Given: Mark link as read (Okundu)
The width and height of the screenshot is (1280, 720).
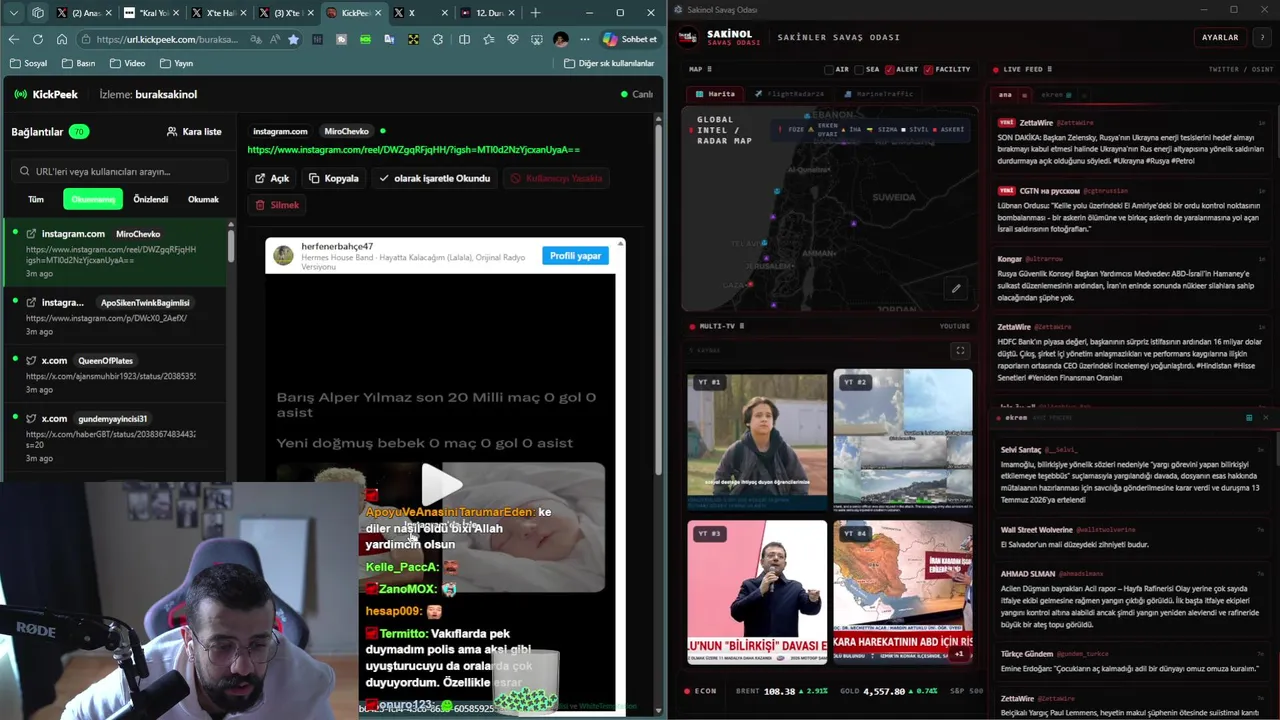Looking at the screenshot, I should coord(434,178).
